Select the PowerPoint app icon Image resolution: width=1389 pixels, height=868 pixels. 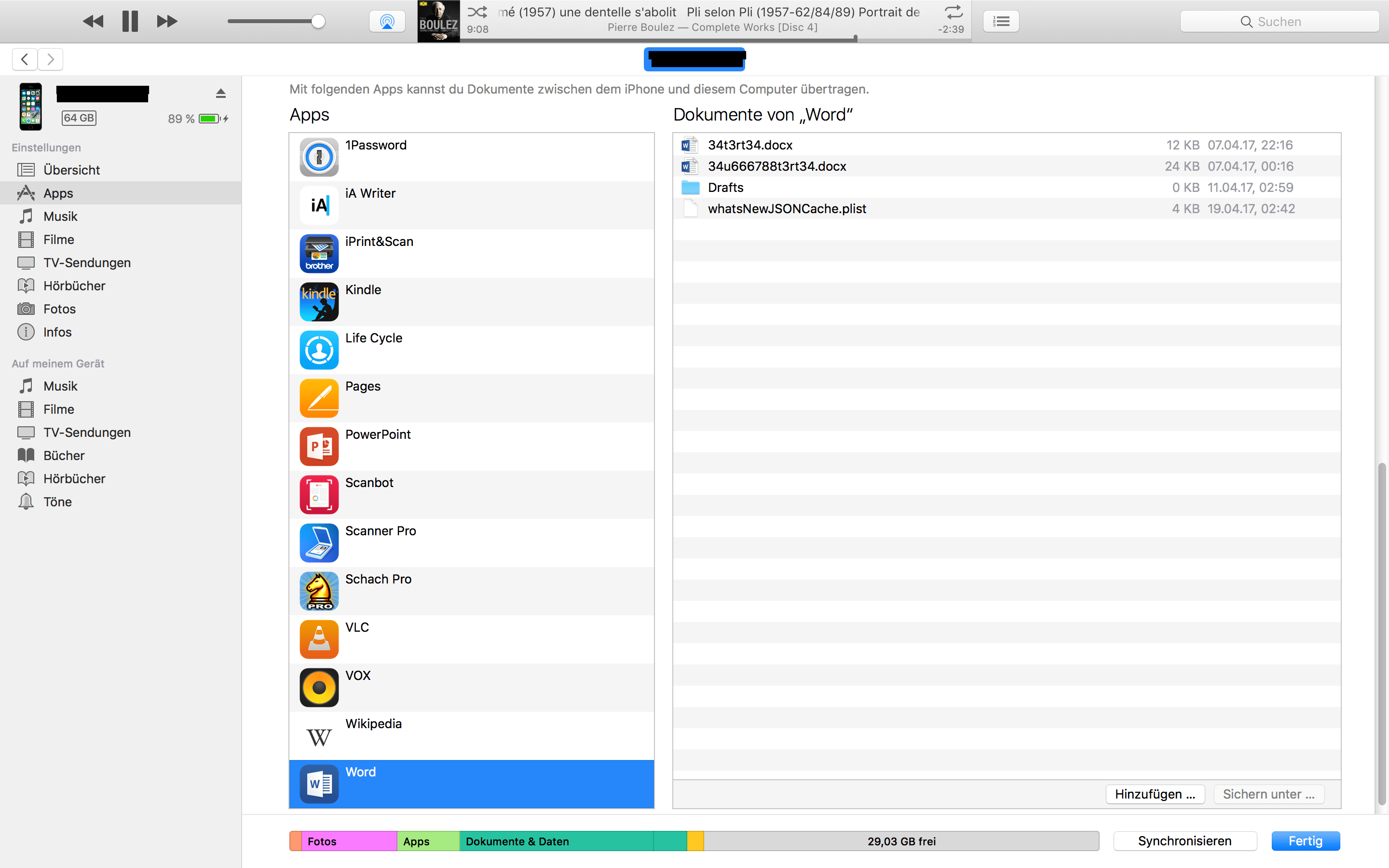[319, 447]
